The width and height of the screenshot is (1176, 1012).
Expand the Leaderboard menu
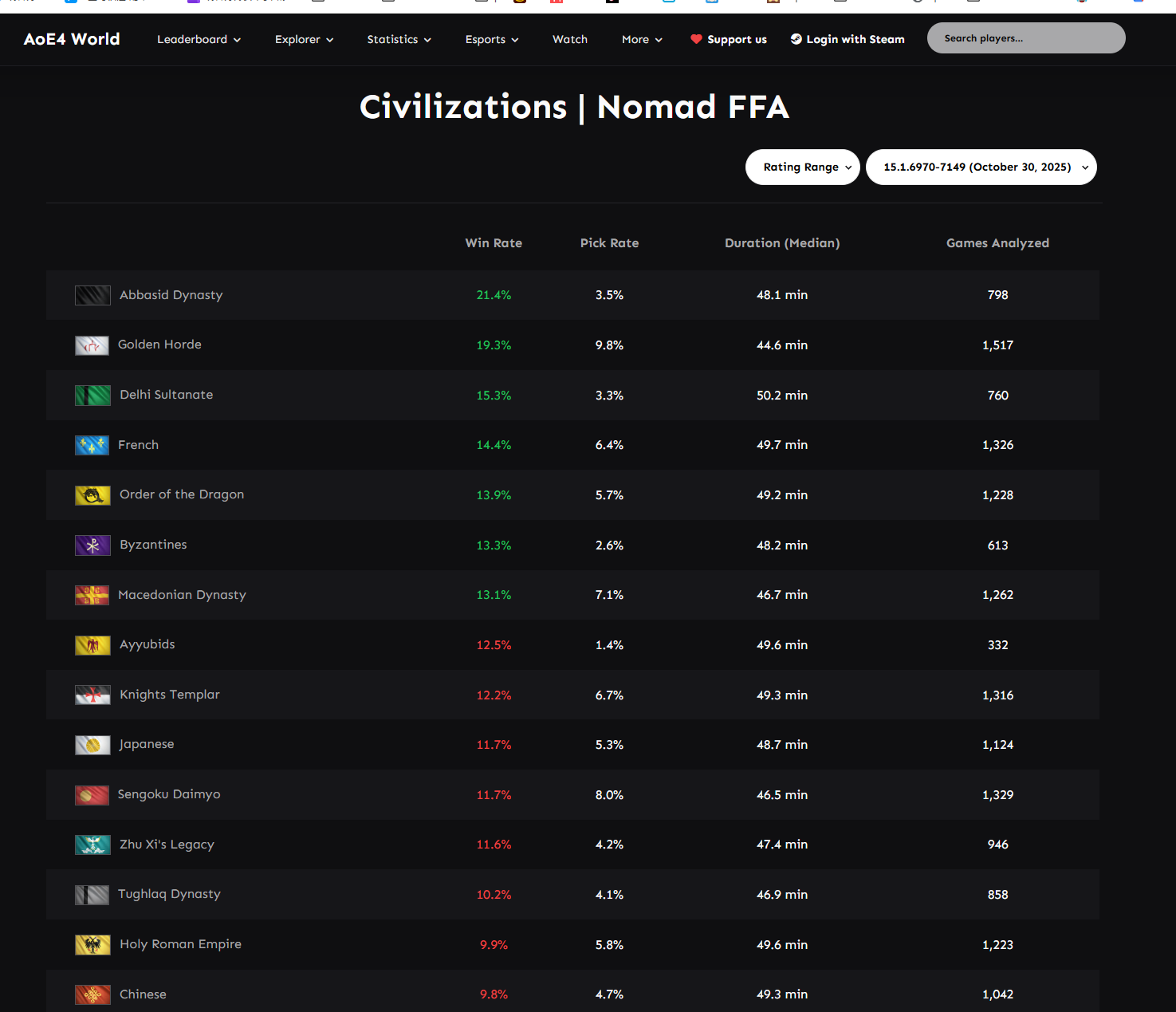click(199, 39)
